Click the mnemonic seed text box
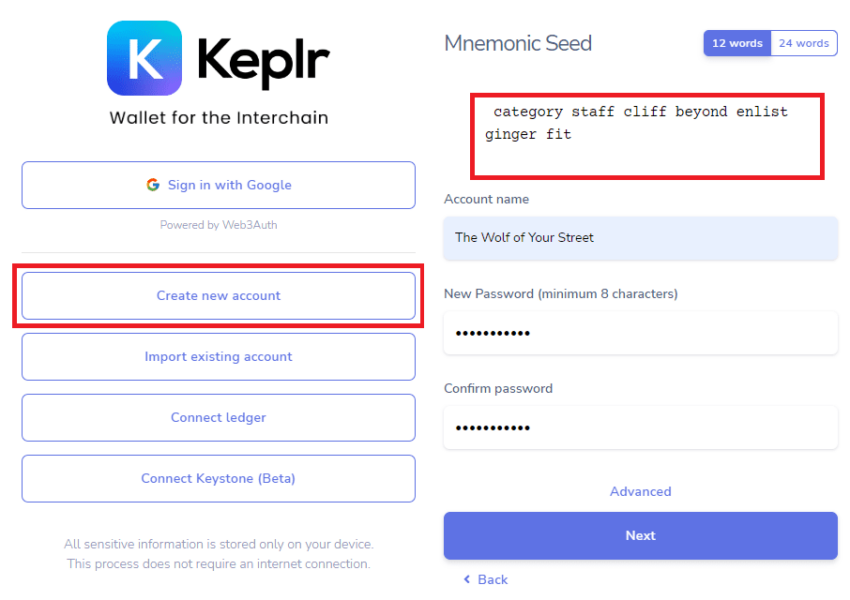Viewport: 850px width, 600px height. pos(647,136)
